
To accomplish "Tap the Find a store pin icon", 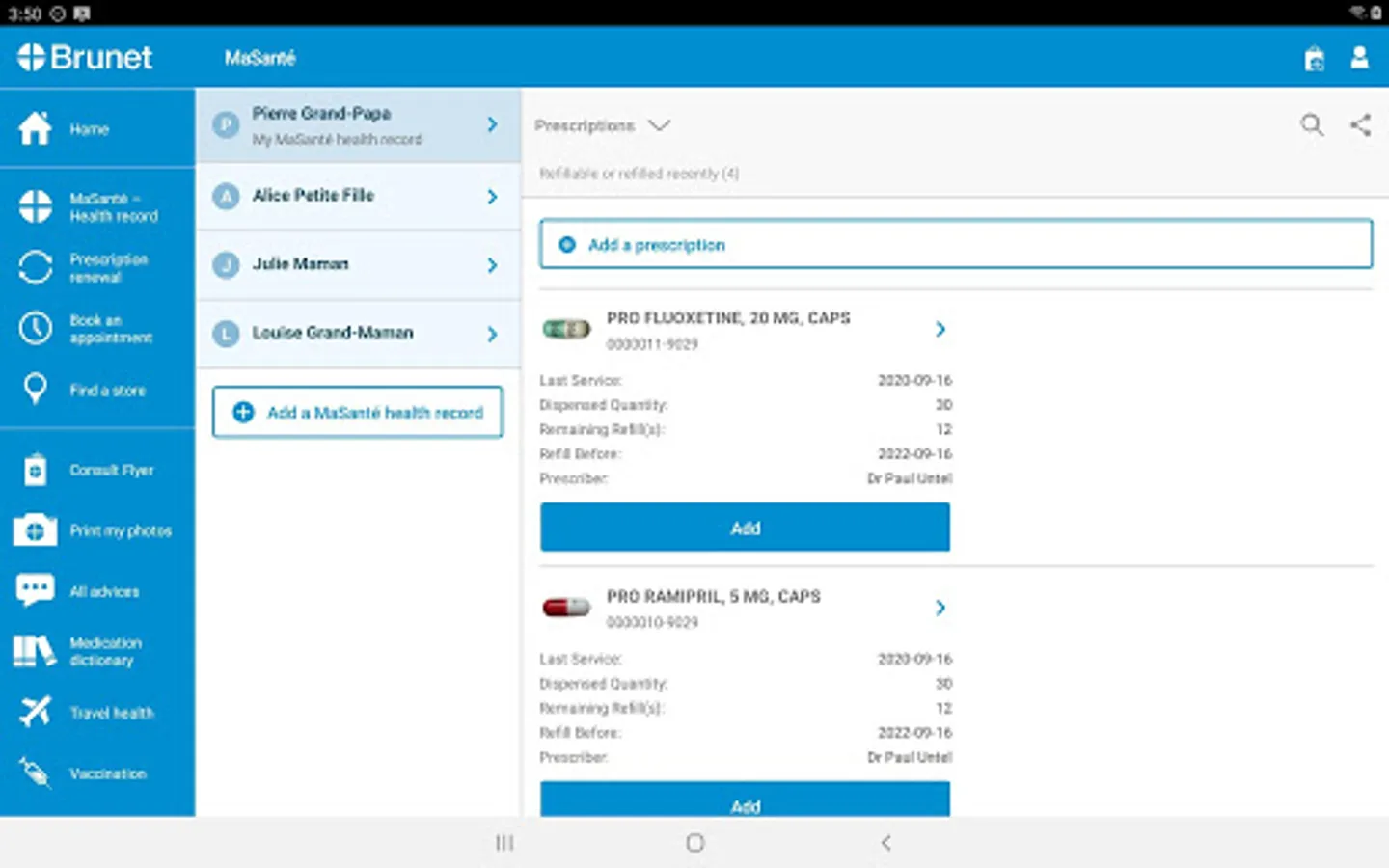I will [35, 390].
